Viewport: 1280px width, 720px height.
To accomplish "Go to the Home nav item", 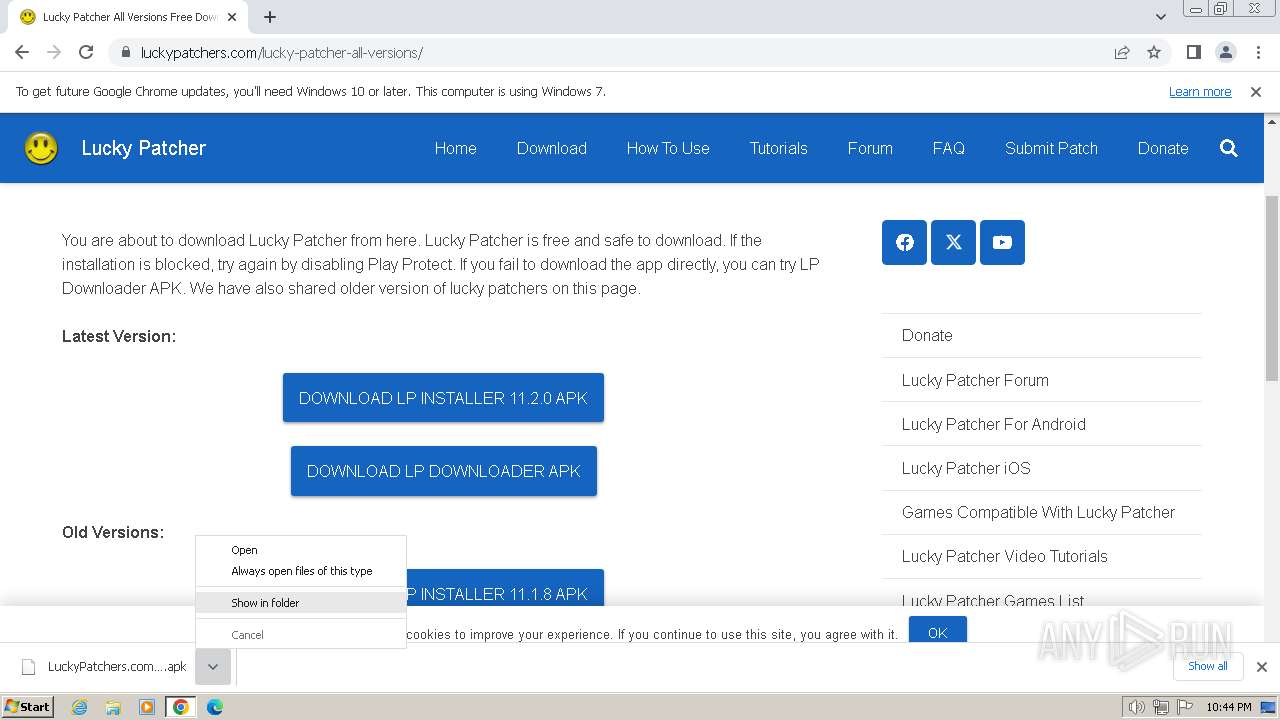I will (x=455, y=148).
